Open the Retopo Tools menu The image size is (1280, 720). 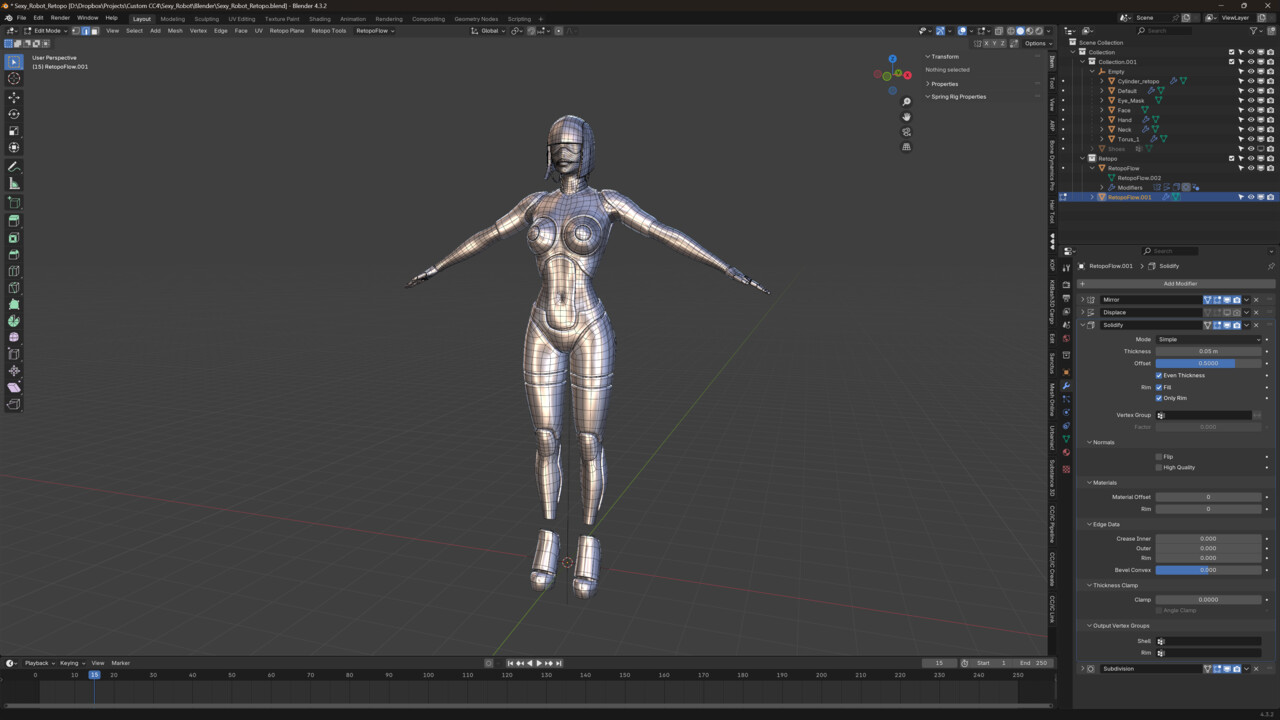click(x=329, y=31)
